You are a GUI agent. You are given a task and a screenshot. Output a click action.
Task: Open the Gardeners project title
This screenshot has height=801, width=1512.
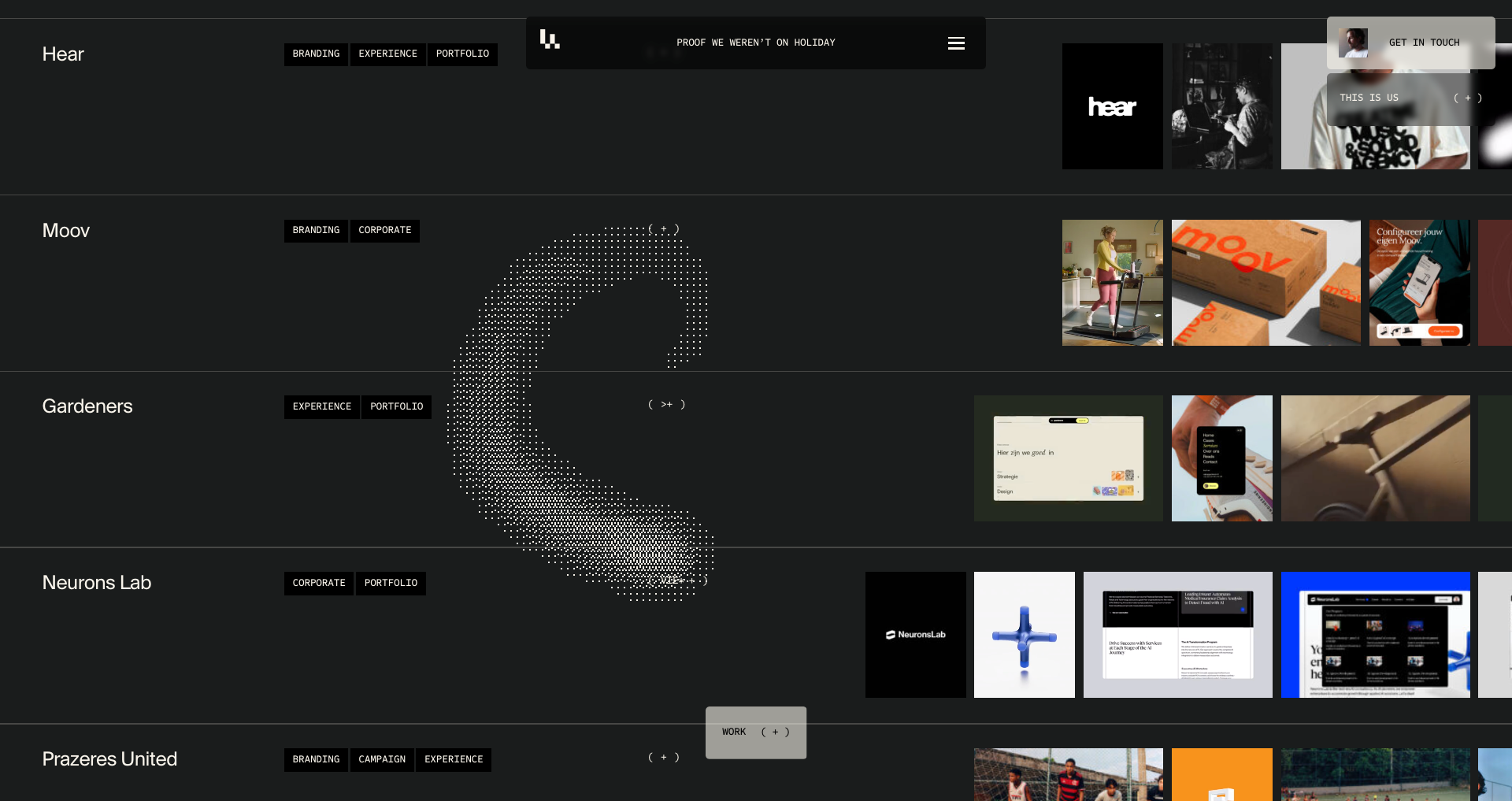click(87, 406)
